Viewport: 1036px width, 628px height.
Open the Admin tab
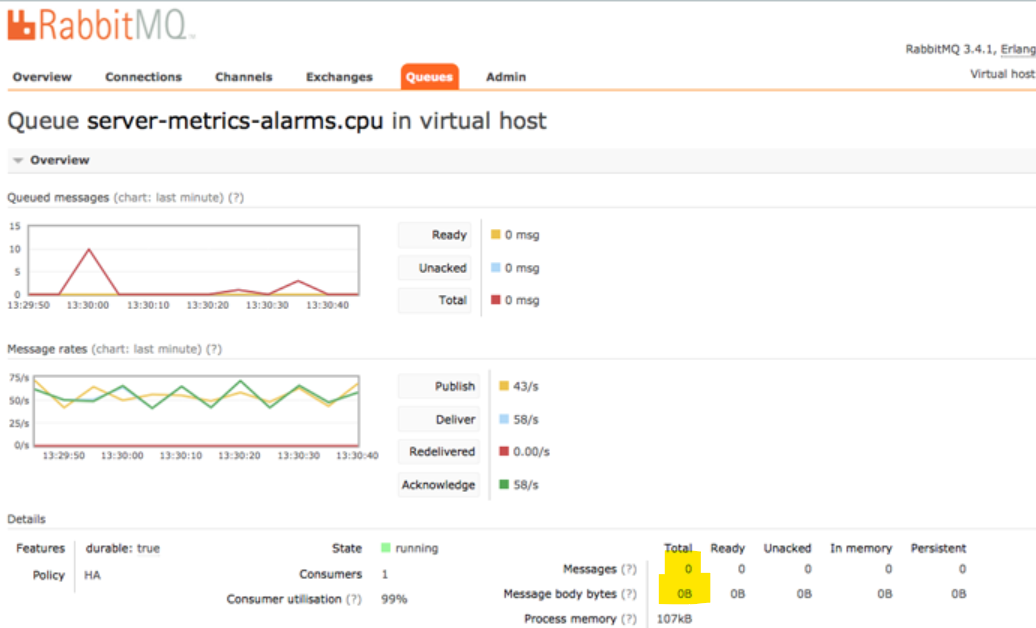(505, 77)
